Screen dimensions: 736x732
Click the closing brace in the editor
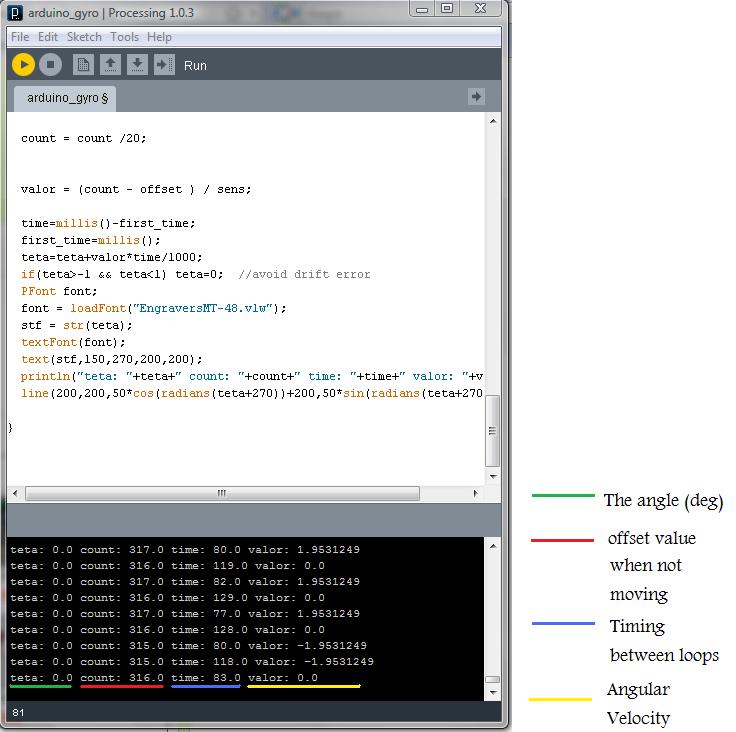10,427
